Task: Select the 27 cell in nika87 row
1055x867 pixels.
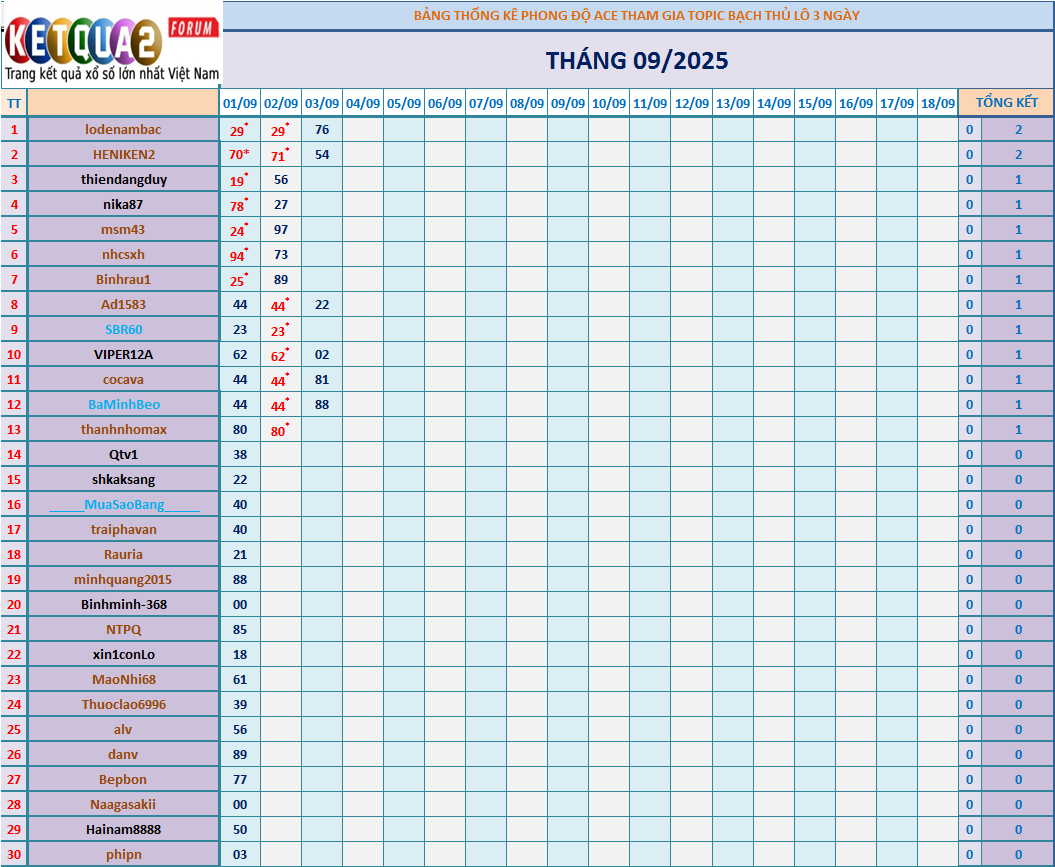Action: click(281, 204)
